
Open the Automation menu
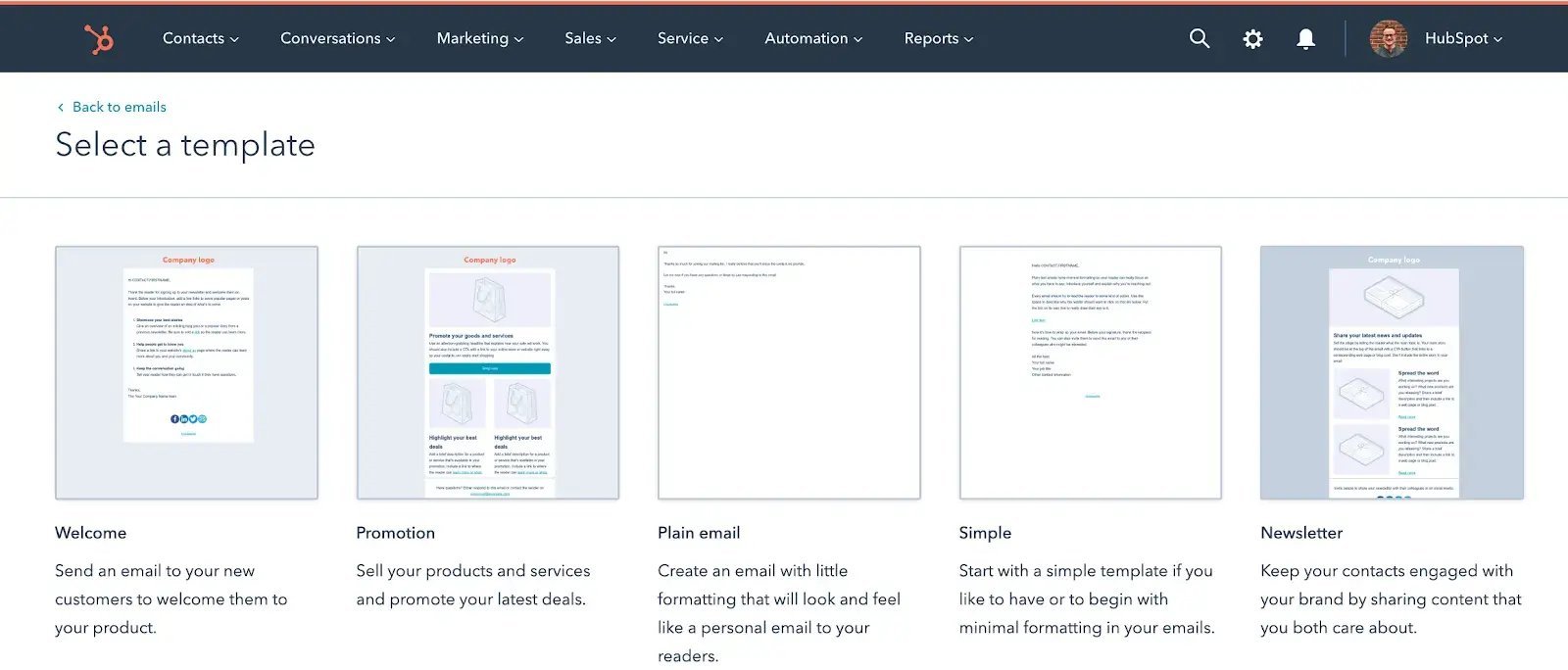814,38
